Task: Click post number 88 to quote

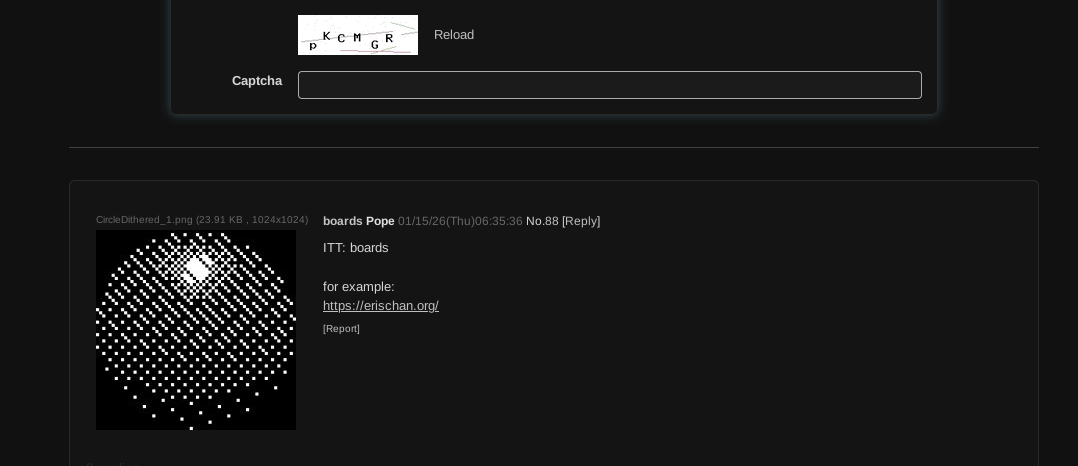Action: click(552, 221)
